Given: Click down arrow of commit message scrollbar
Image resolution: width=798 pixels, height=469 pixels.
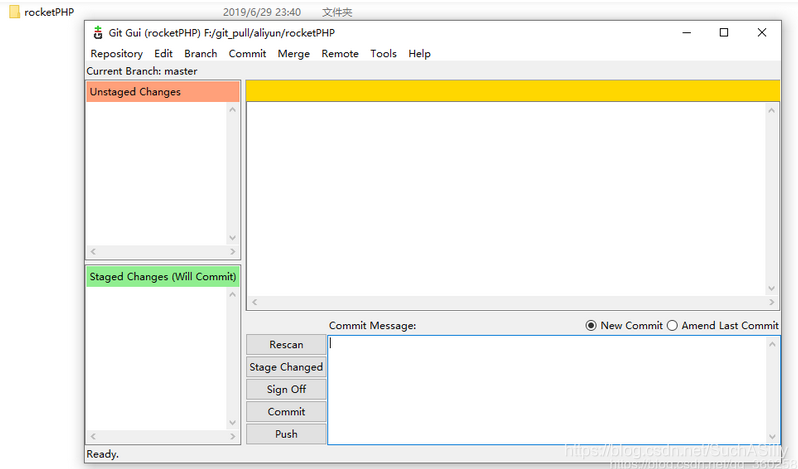Looking at the screenshot, I should point(772,437).
